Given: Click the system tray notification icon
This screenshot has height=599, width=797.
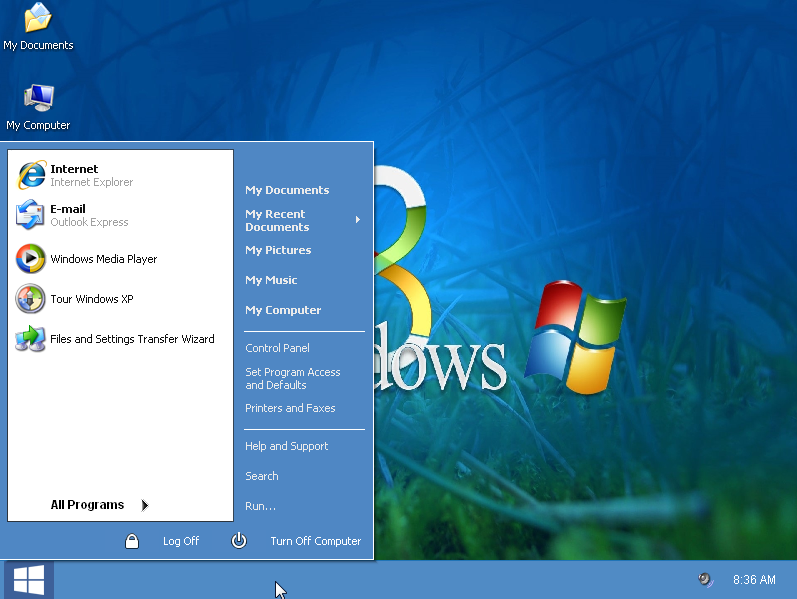Looking at the screenshot, I should tap(706, 580).
